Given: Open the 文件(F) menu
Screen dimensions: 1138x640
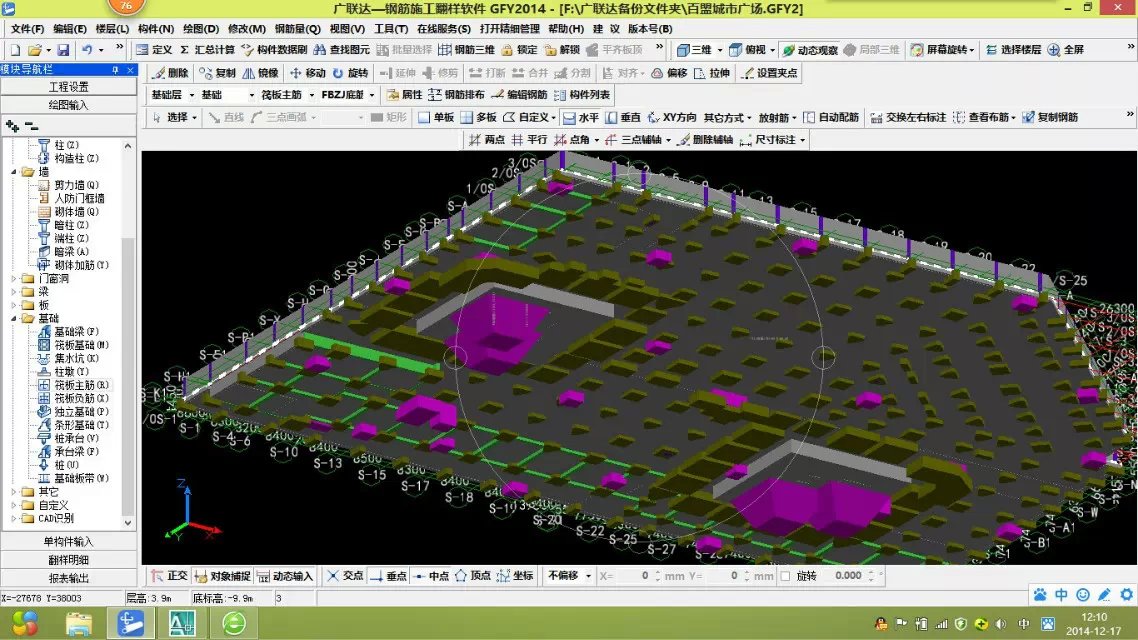Looking at the screenshot, I should [28, 29].
